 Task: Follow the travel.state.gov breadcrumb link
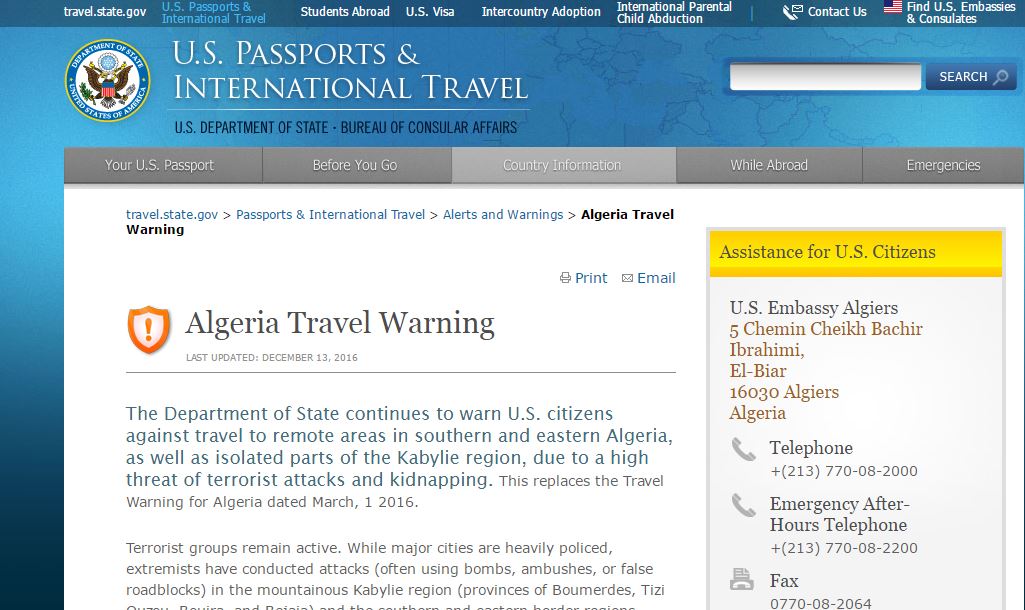click(172, 214)
